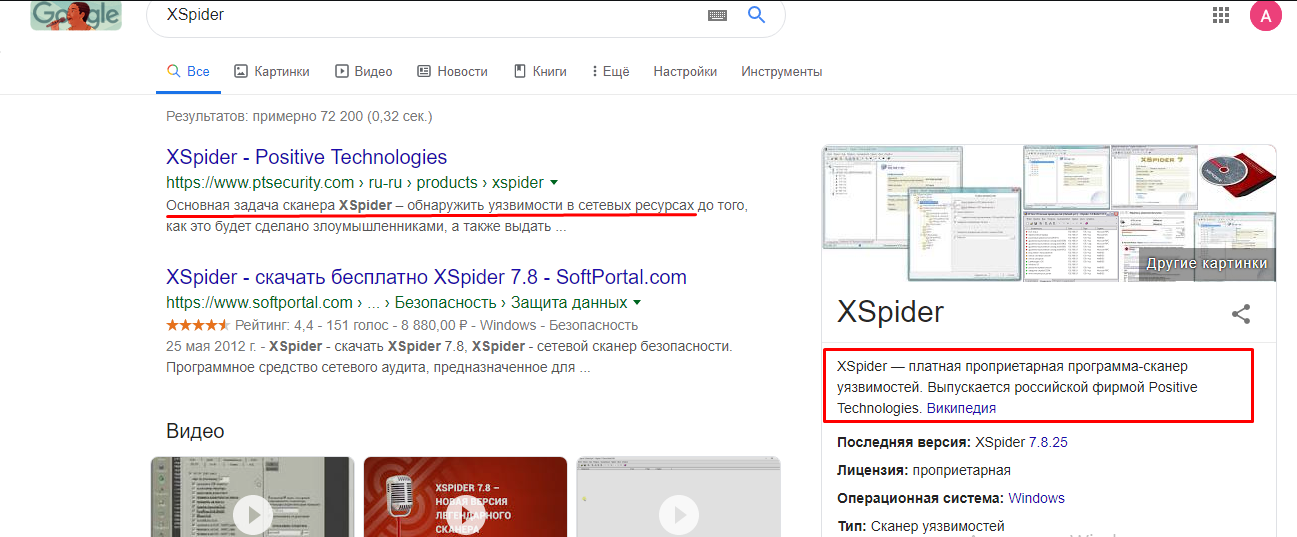Click the blue search magnifier icon
This screenshot has width=1297, height=537.
pos(756,15)
